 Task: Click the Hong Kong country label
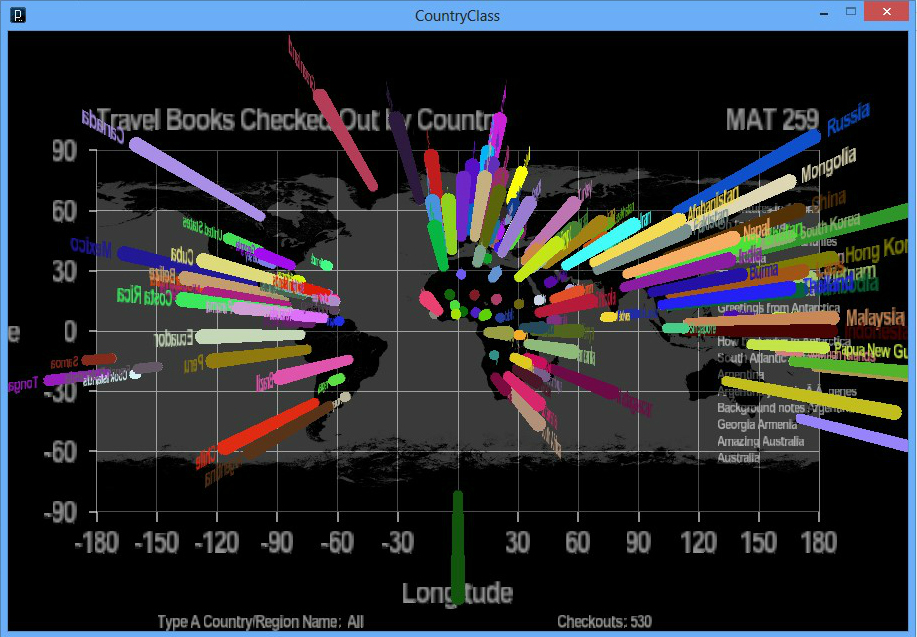coord(876,248)
